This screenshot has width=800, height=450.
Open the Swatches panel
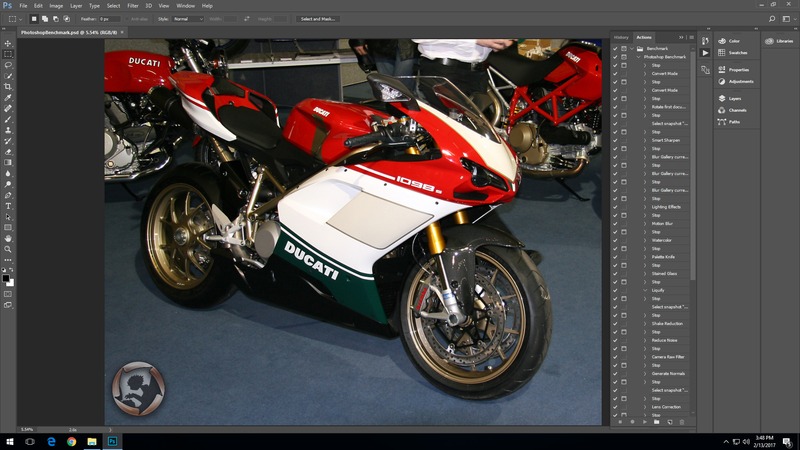tap(722, 52)
